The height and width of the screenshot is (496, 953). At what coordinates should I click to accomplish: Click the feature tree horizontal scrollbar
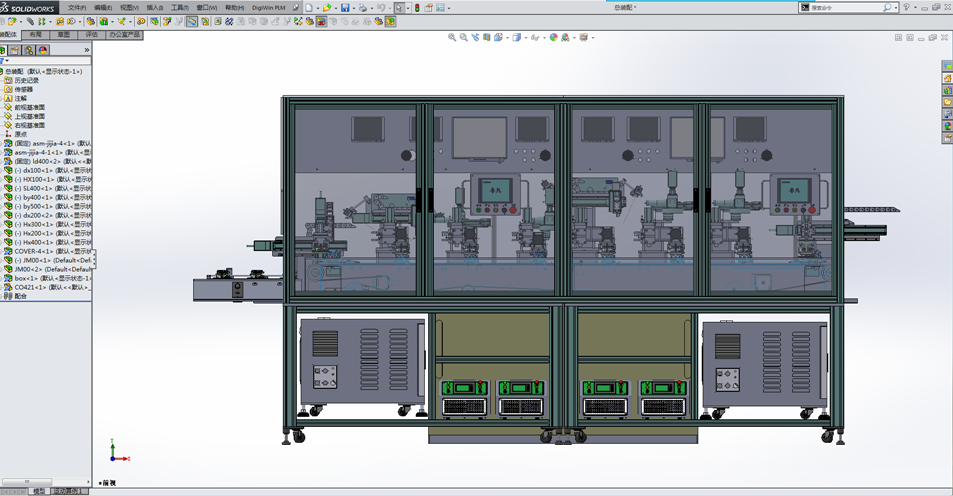click(27, 482)
